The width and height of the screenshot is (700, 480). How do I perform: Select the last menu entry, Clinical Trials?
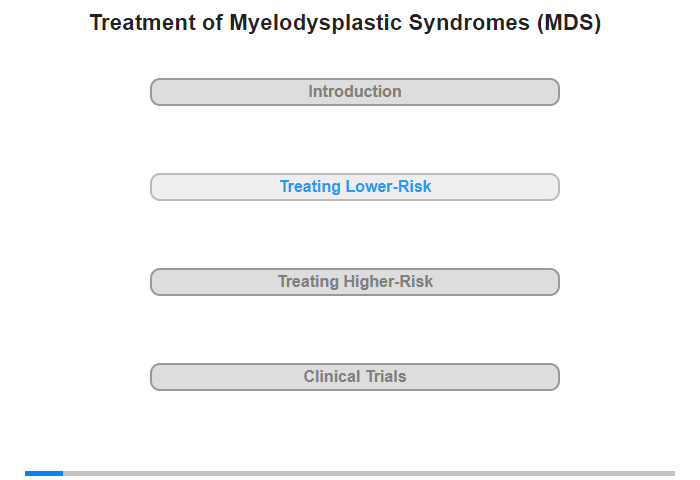coord(354,377)
